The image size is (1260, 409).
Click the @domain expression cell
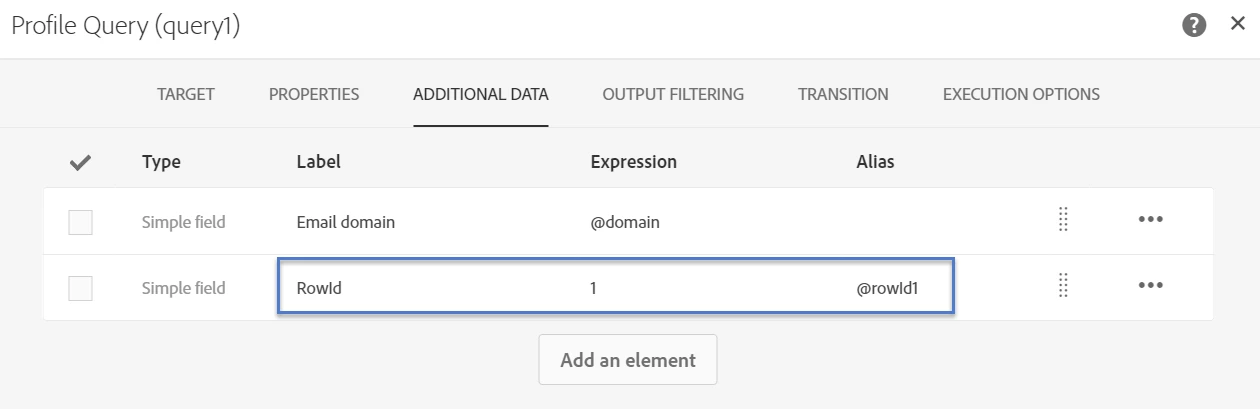coord(625,223)
